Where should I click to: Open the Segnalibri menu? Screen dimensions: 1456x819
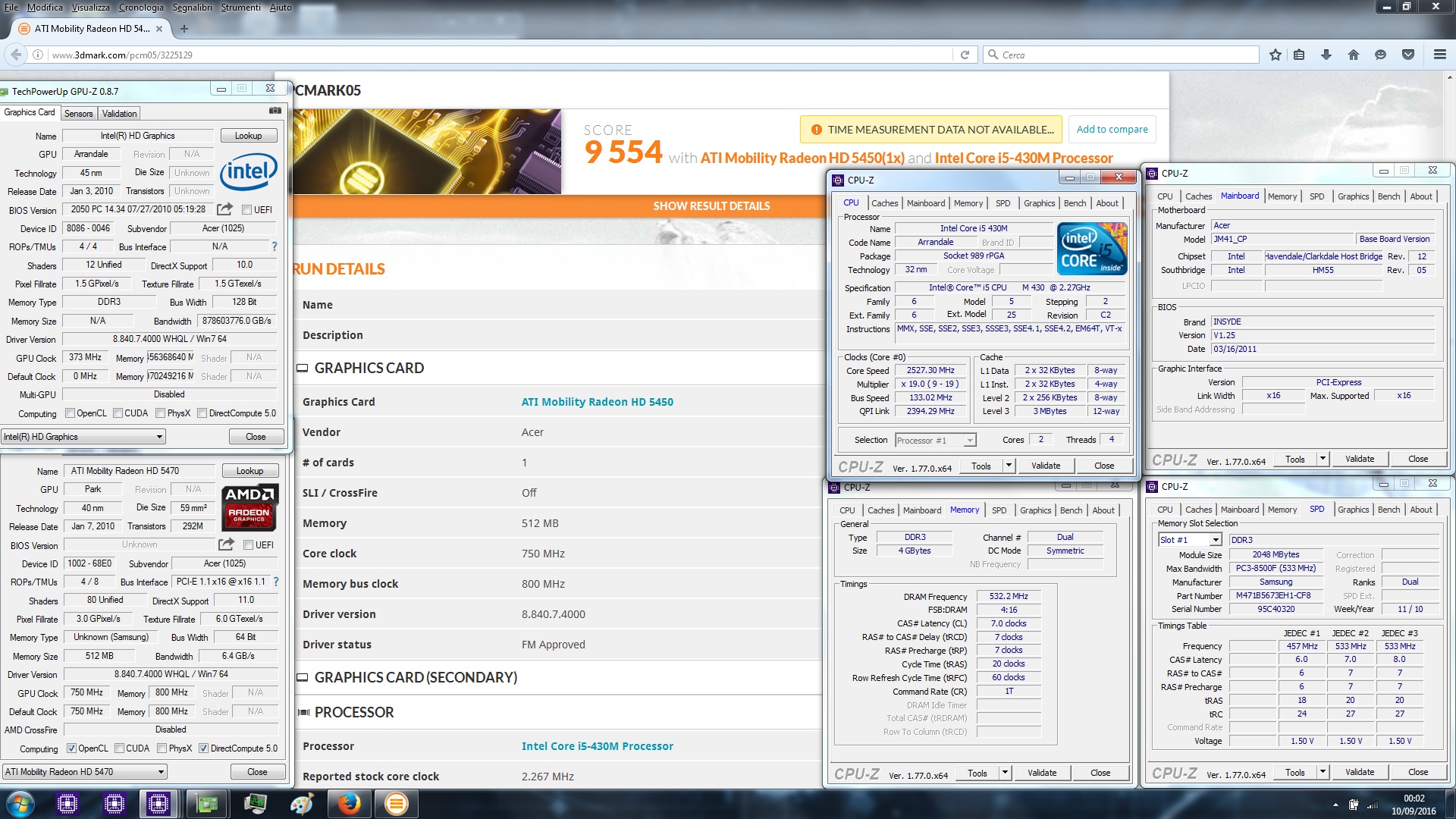tap(193, 8)
